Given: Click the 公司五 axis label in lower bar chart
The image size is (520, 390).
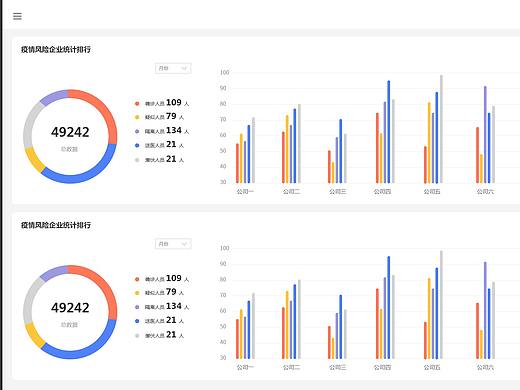Looking at the screenshot, I should [432, 367].
